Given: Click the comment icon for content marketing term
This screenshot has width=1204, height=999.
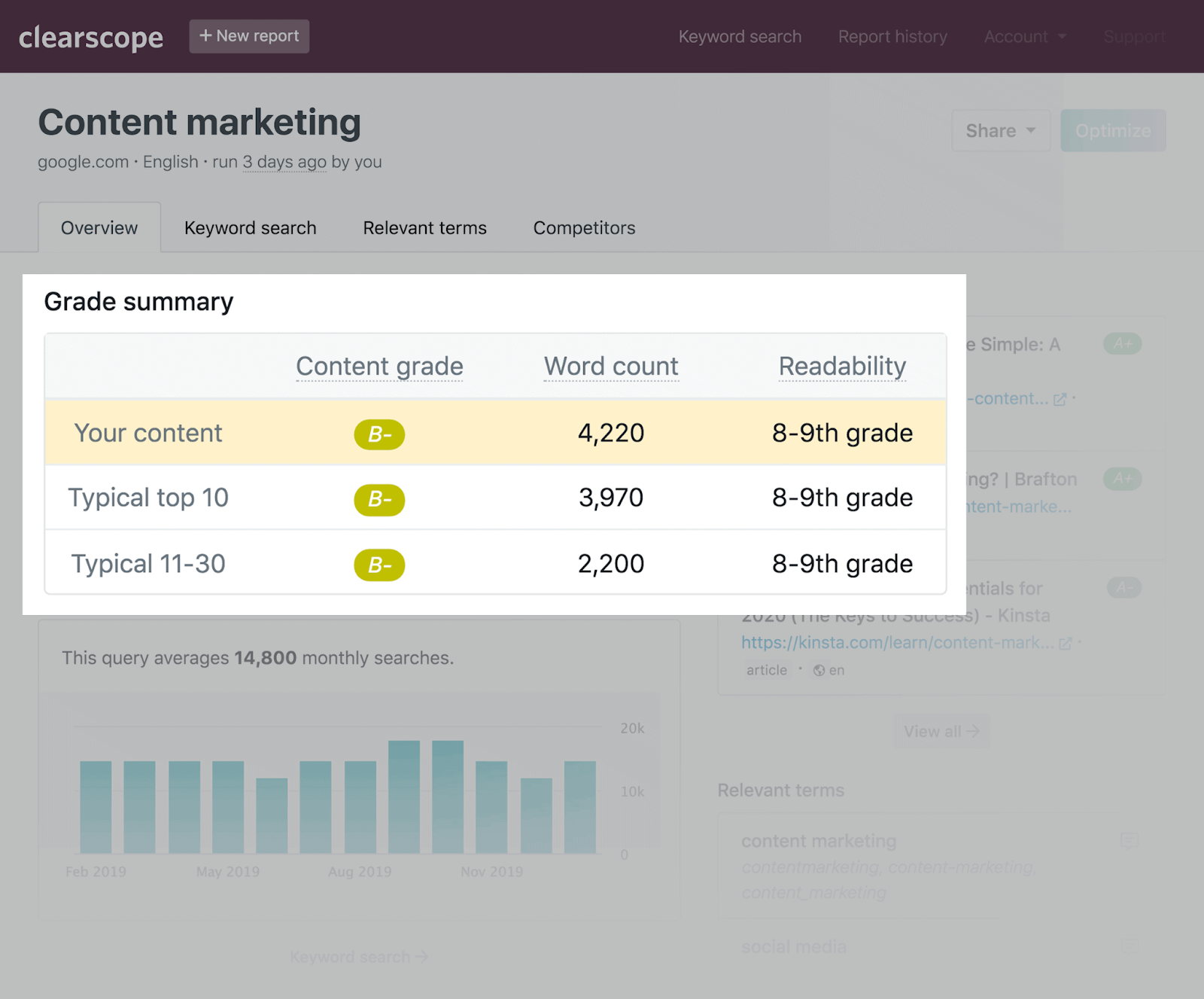Looking at the screenshot, I should (x=1129, y=840).
